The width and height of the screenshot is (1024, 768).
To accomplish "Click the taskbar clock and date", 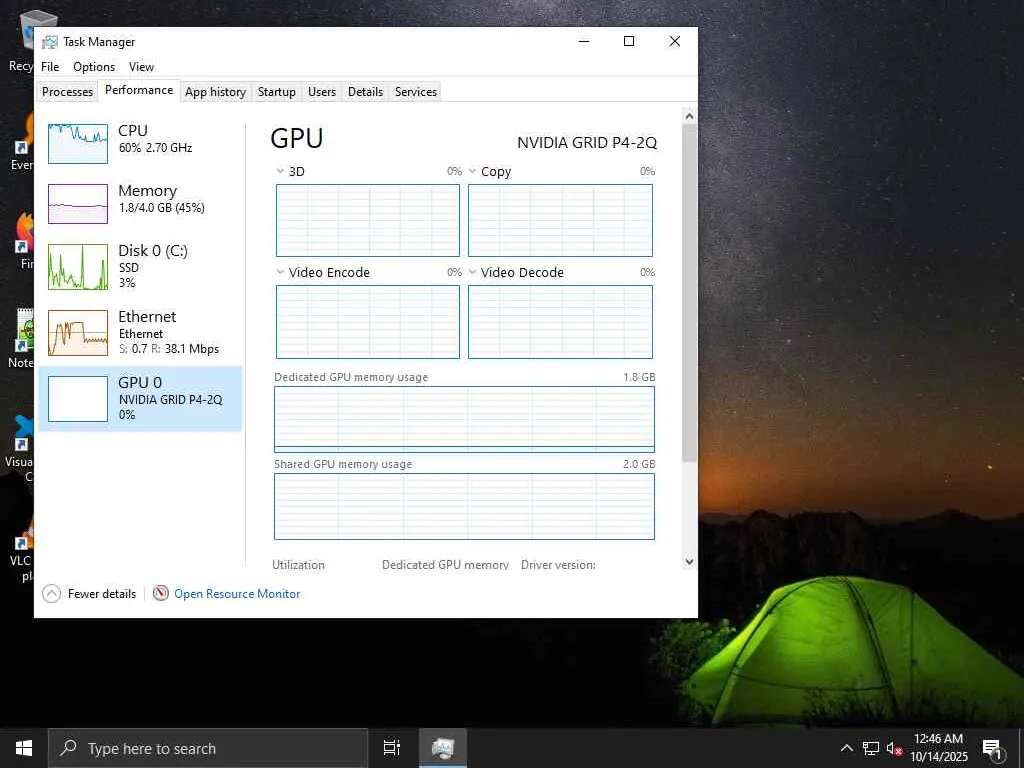I will coord(938,748).
